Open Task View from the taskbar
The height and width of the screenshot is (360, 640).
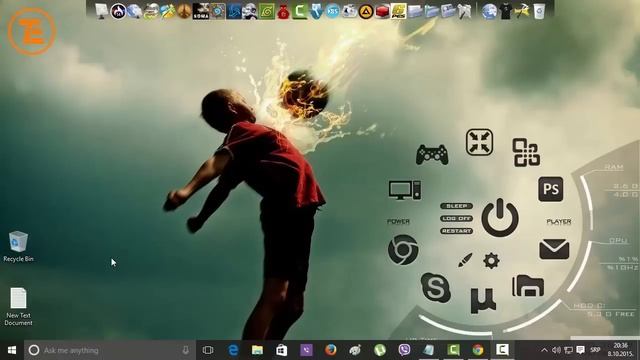[208, 350]
